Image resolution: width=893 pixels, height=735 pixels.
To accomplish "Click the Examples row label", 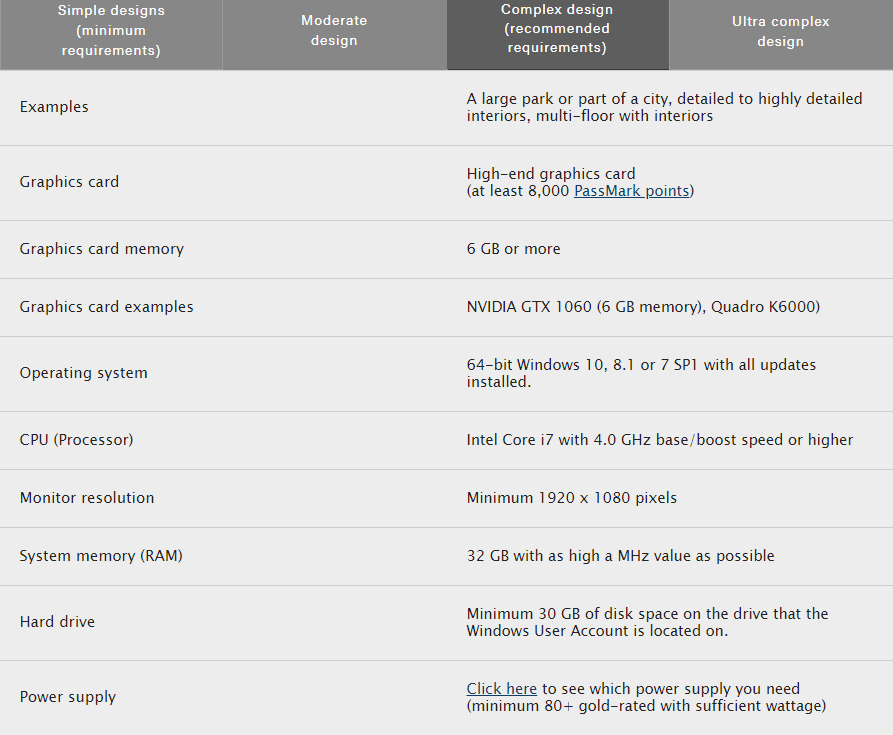I will coord(54,107).
